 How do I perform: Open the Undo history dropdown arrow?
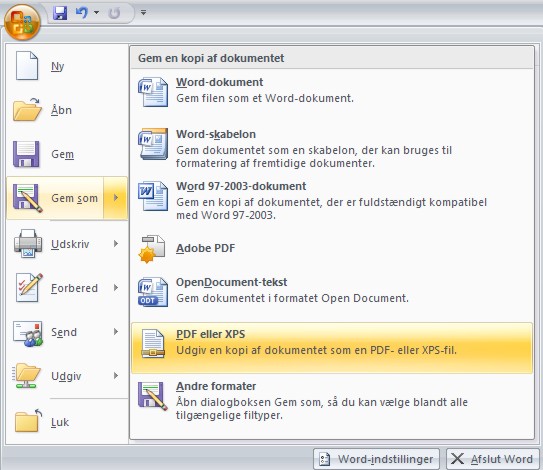[x=97, y=13]
